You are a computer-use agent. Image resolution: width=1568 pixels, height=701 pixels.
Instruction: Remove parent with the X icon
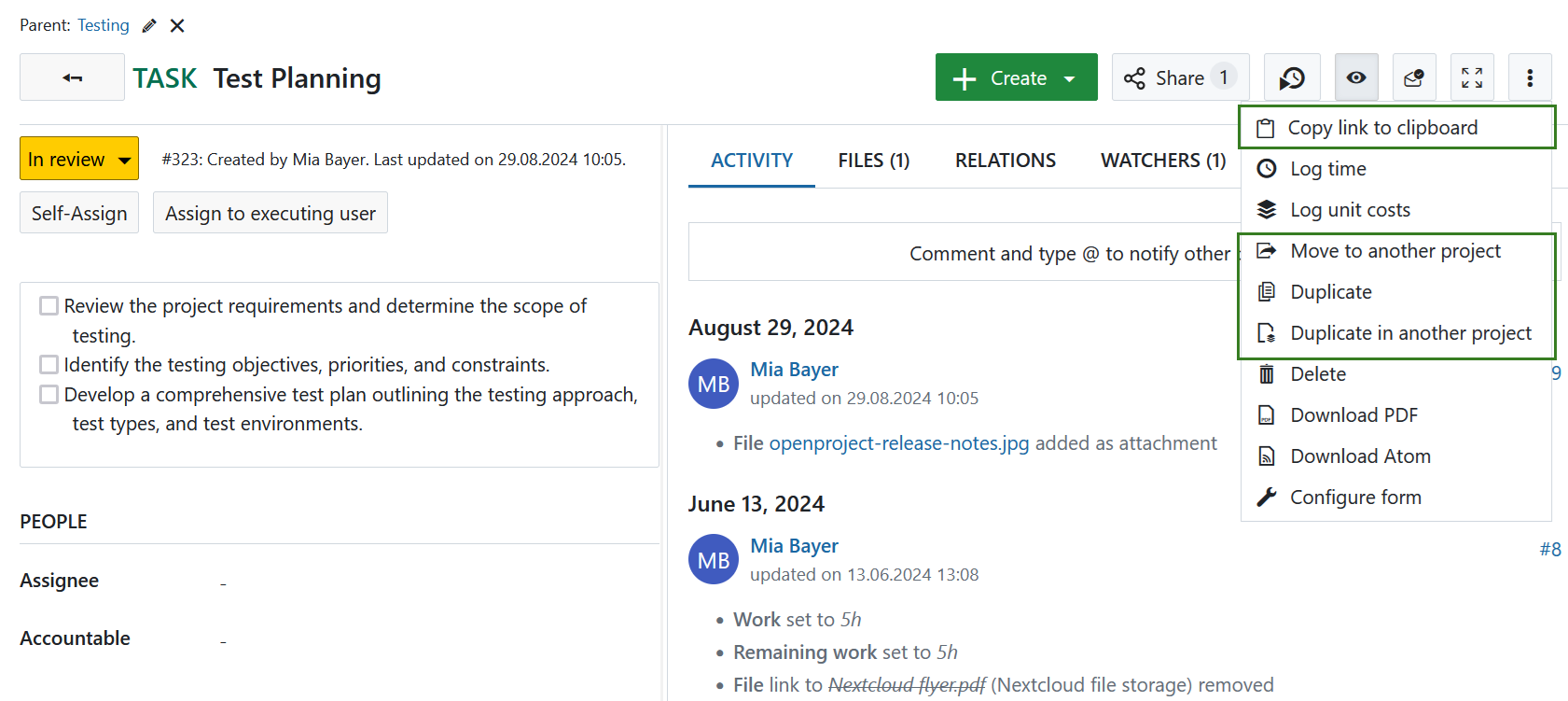click(177, 26)
